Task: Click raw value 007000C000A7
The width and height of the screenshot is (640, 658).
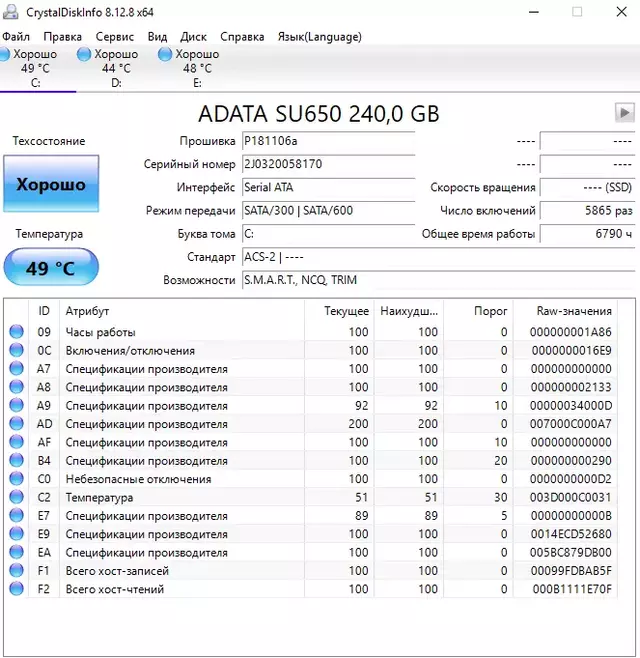Action: 571,424
